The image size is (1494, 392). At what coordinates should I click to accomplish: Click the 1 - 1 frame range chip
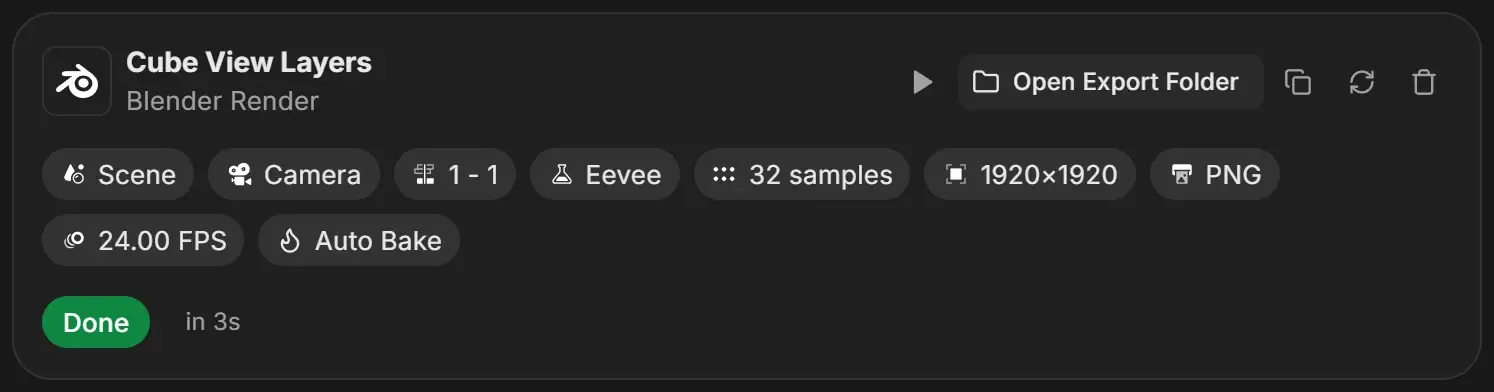[x=455, y=175]
